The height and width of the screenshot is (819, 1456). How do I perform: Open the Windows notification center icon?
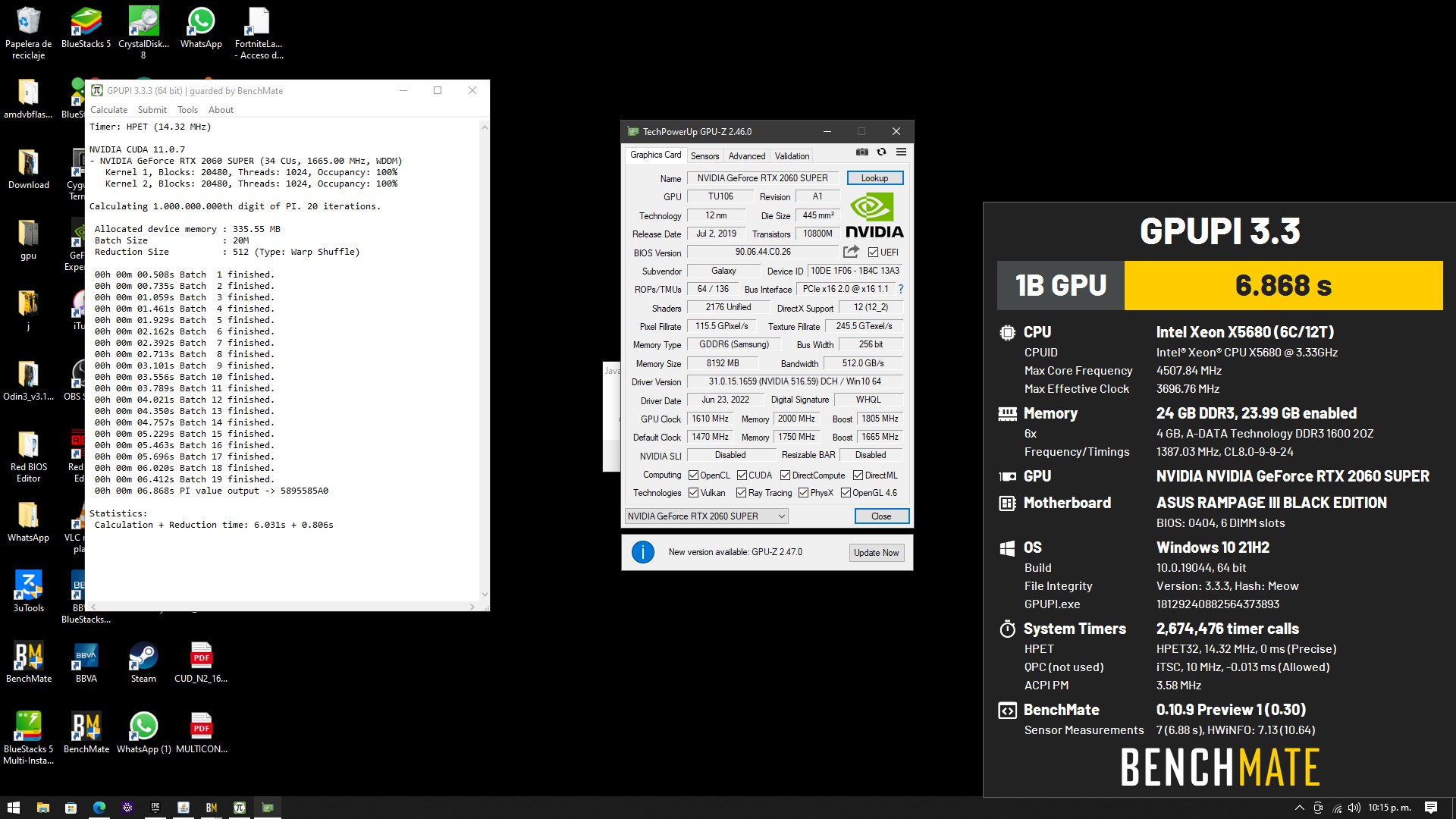pos(1431,808)
